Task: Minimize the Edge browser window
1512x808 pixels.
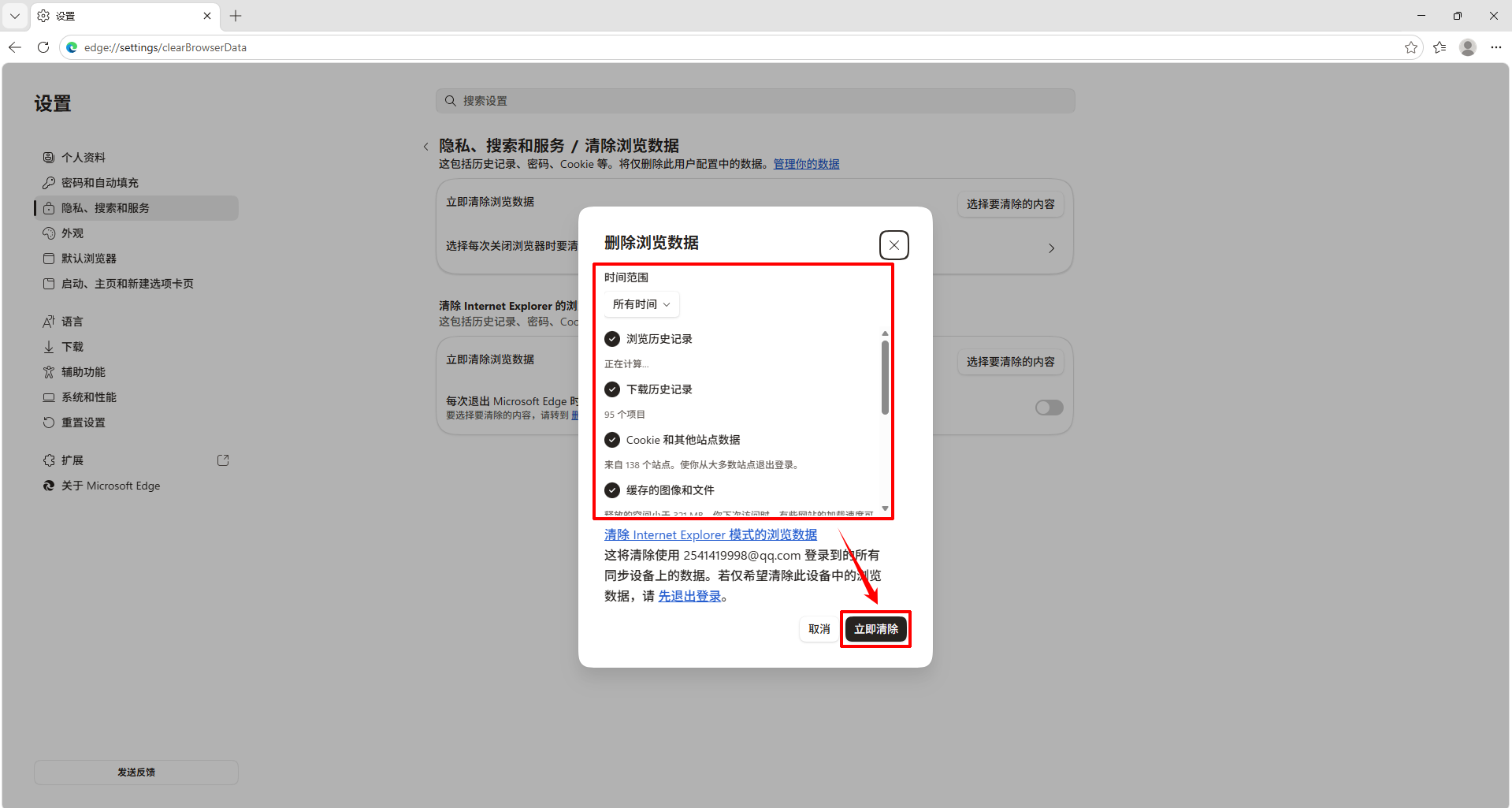Action: pos(1421,16)
